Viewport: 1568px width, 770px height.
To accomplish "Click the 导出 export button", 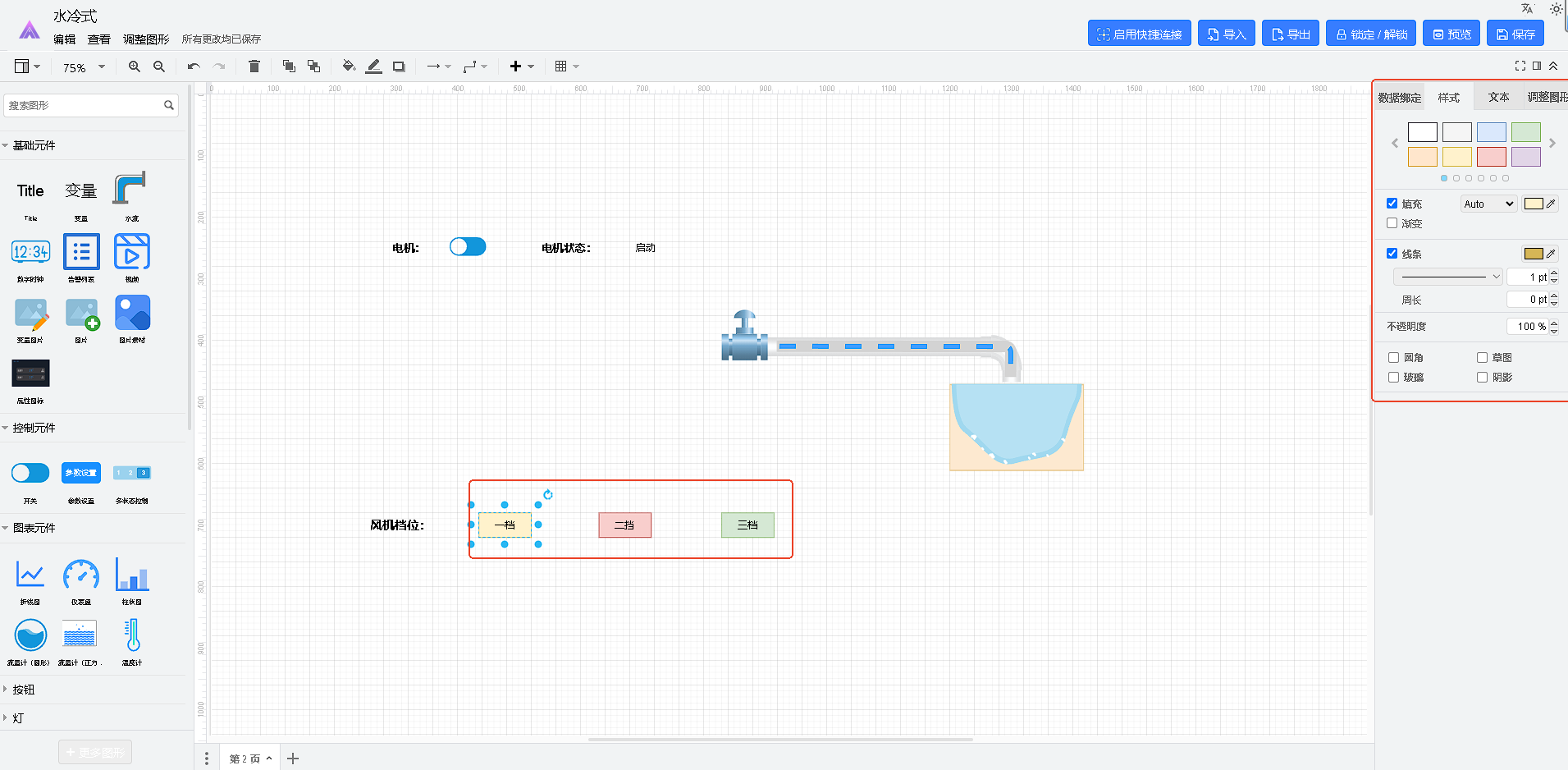I will 1290,34.
